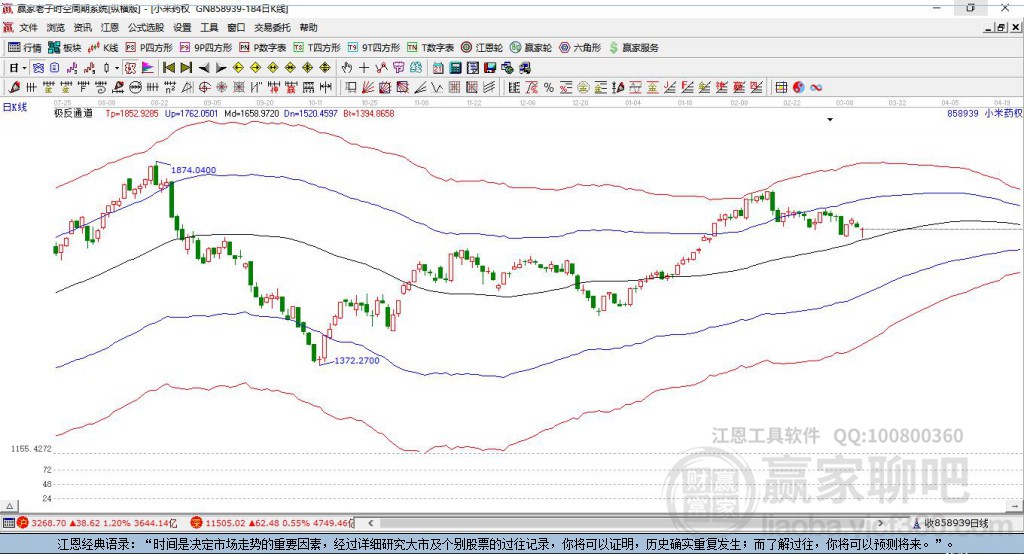
Task: Open the 江恩轮 Gann wheel
Action: coord(481,48)
